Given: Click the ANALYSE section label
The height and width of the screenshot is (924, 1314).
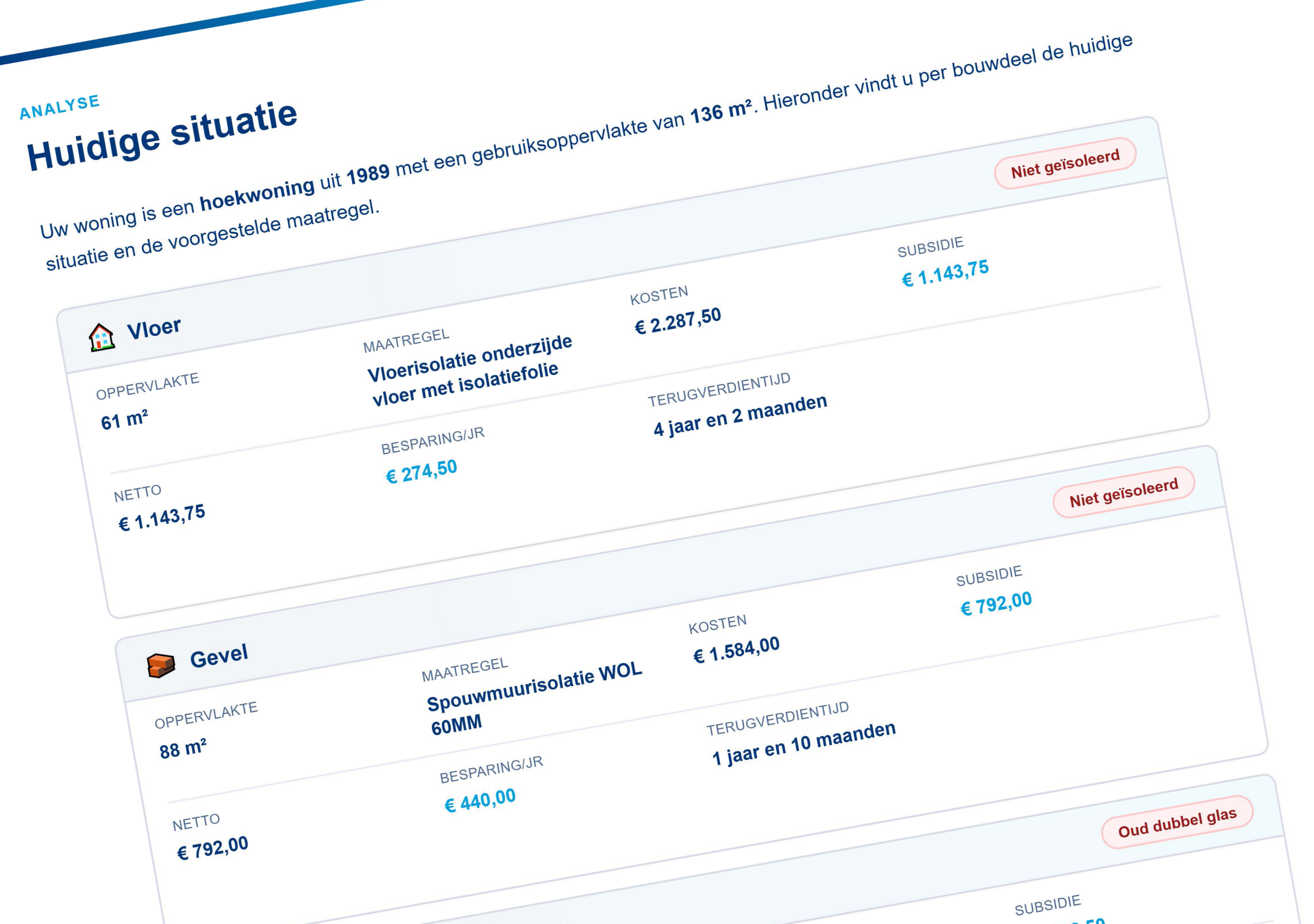Looking at the screenshot, I should tap(60, 107).
